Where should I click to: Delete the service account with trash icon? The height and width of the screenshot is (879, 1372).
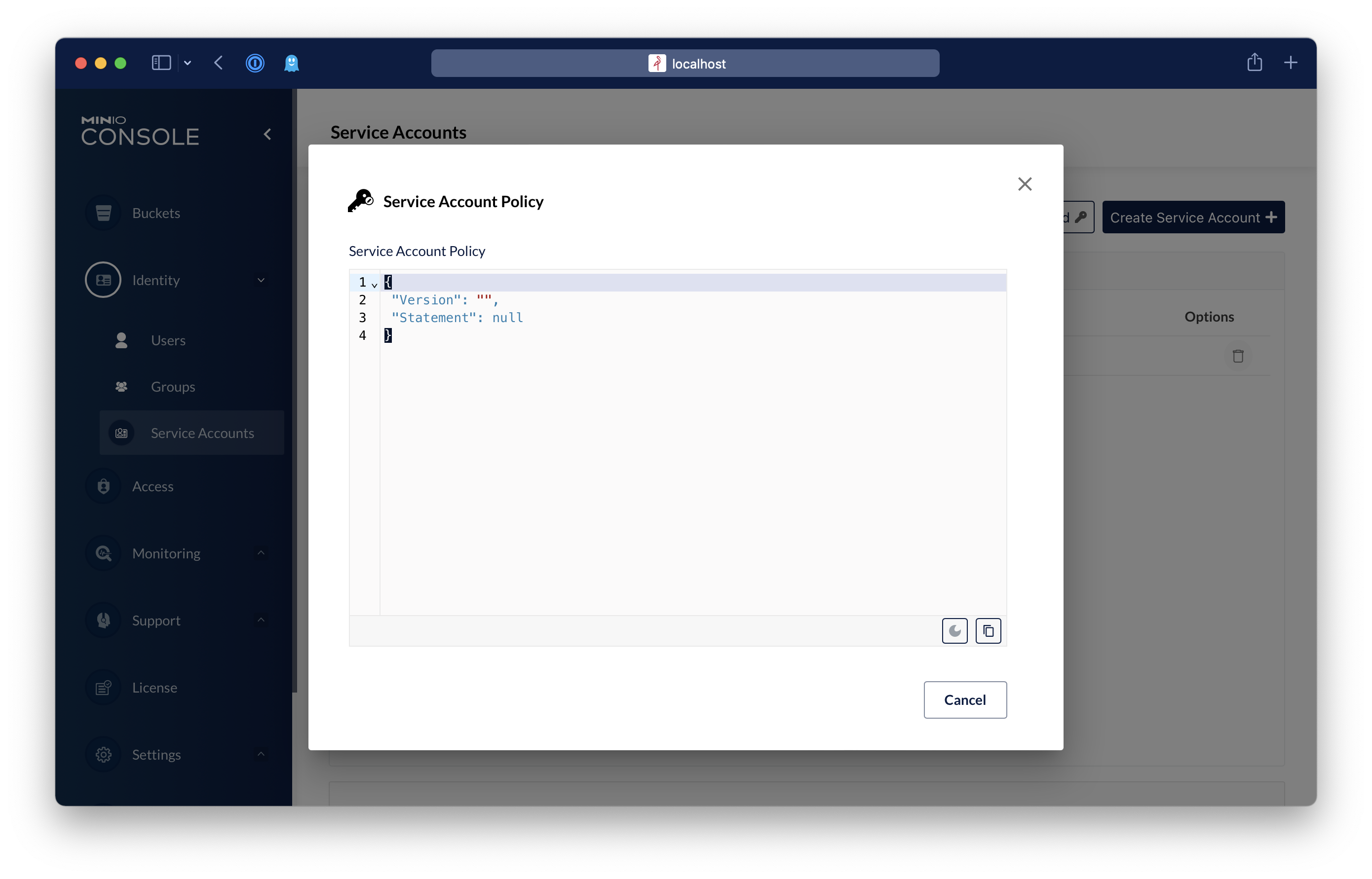pyautogui.click(x=1237, y=356)
